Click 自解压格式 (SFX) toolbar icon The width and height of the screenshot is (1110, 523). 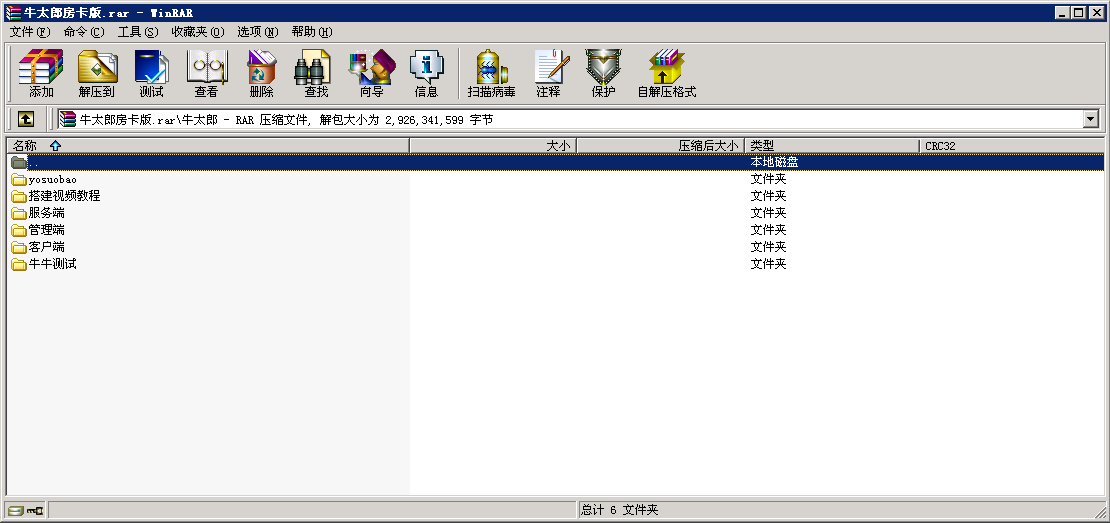(x=666, y=73)
